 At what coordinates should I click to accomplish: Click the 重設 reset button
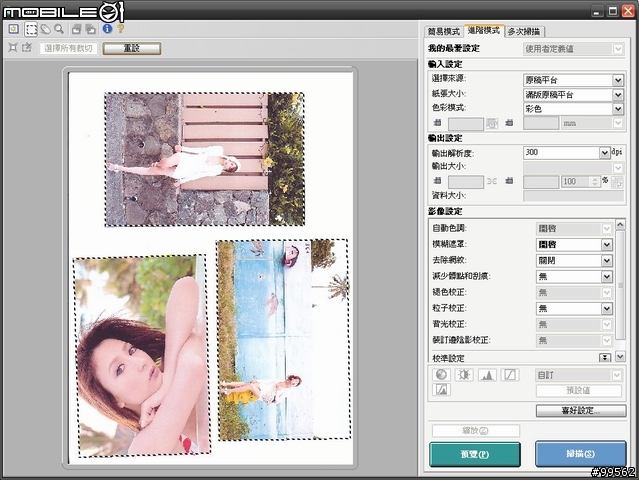pyautogui.click(x=132, y=48)
